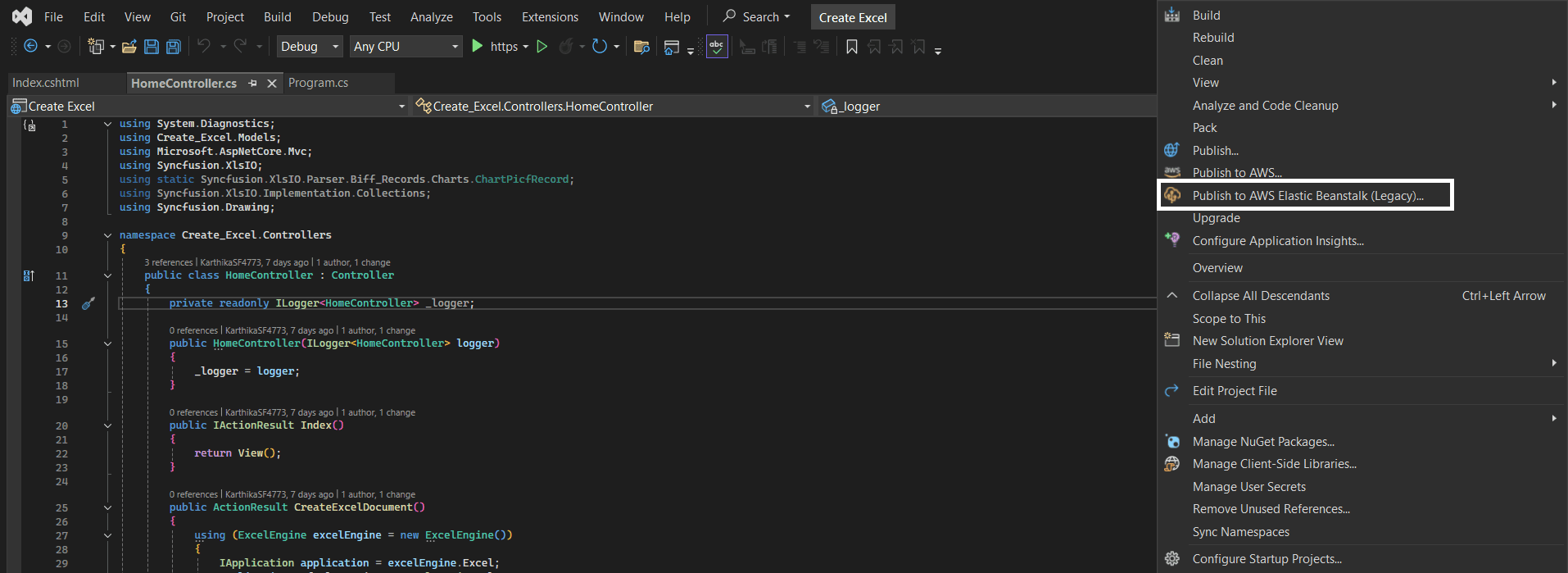Expand the https launch profile dropdown arrow
Screen dimensions: 1568x573
click(524, 47)
